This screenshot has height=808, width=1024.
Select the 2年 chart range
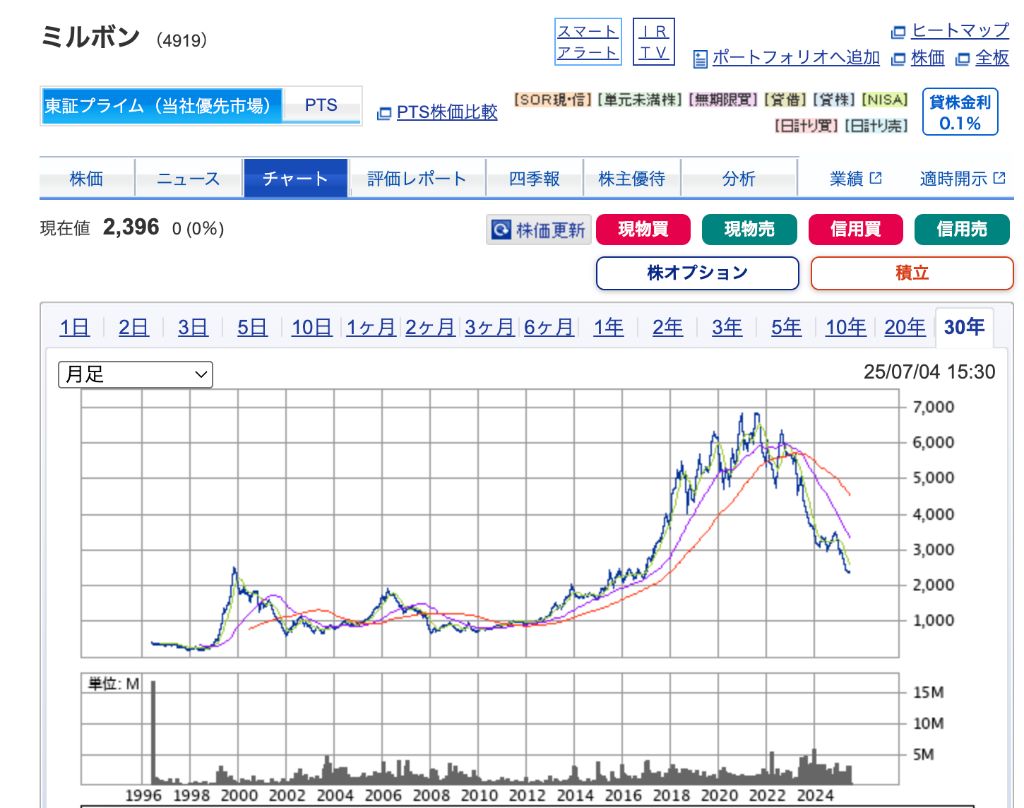coord(667,327)
